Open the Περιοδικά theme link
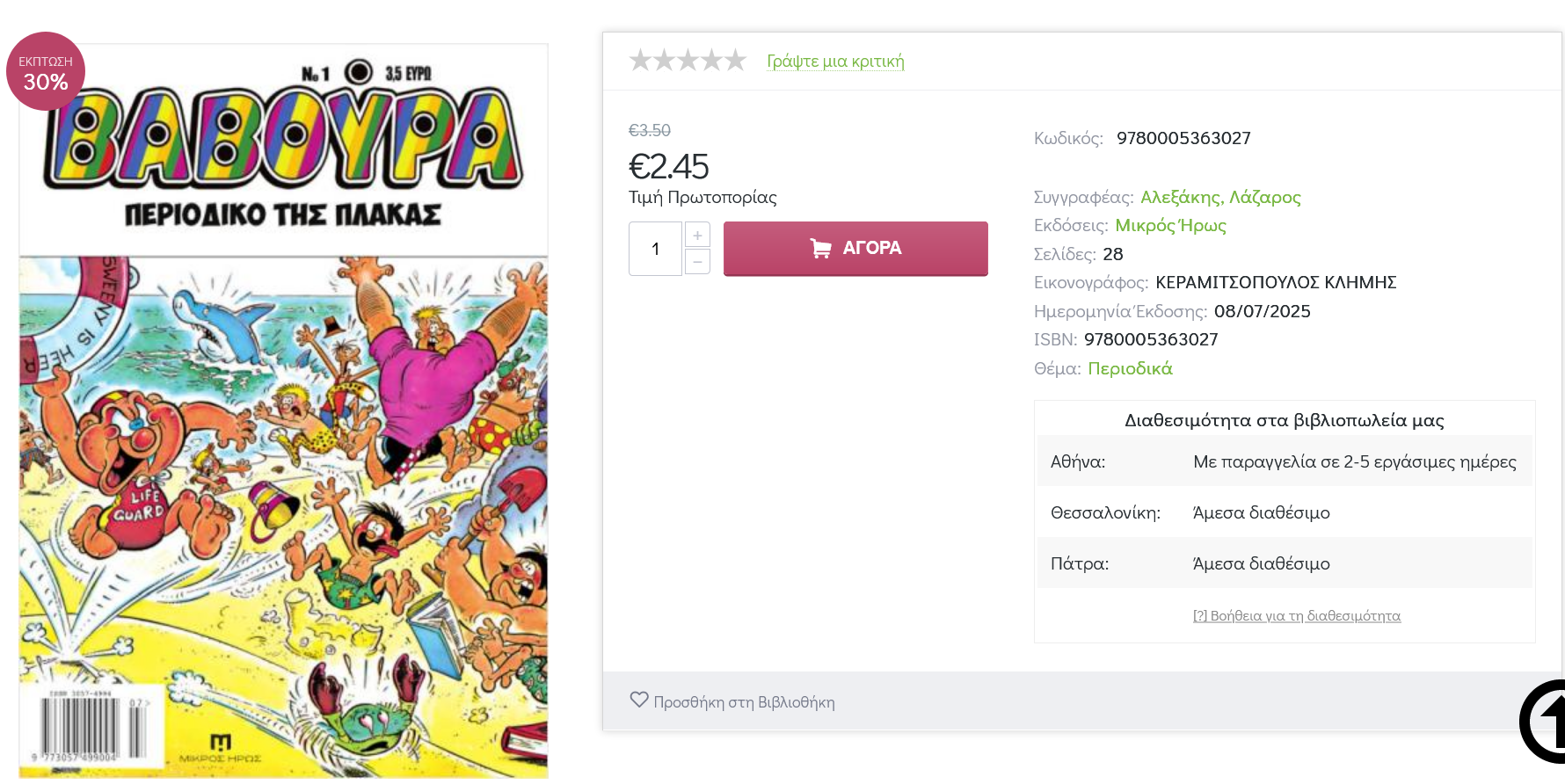The width and height of the screenshot is (1565, 784). pos(1130,368)
